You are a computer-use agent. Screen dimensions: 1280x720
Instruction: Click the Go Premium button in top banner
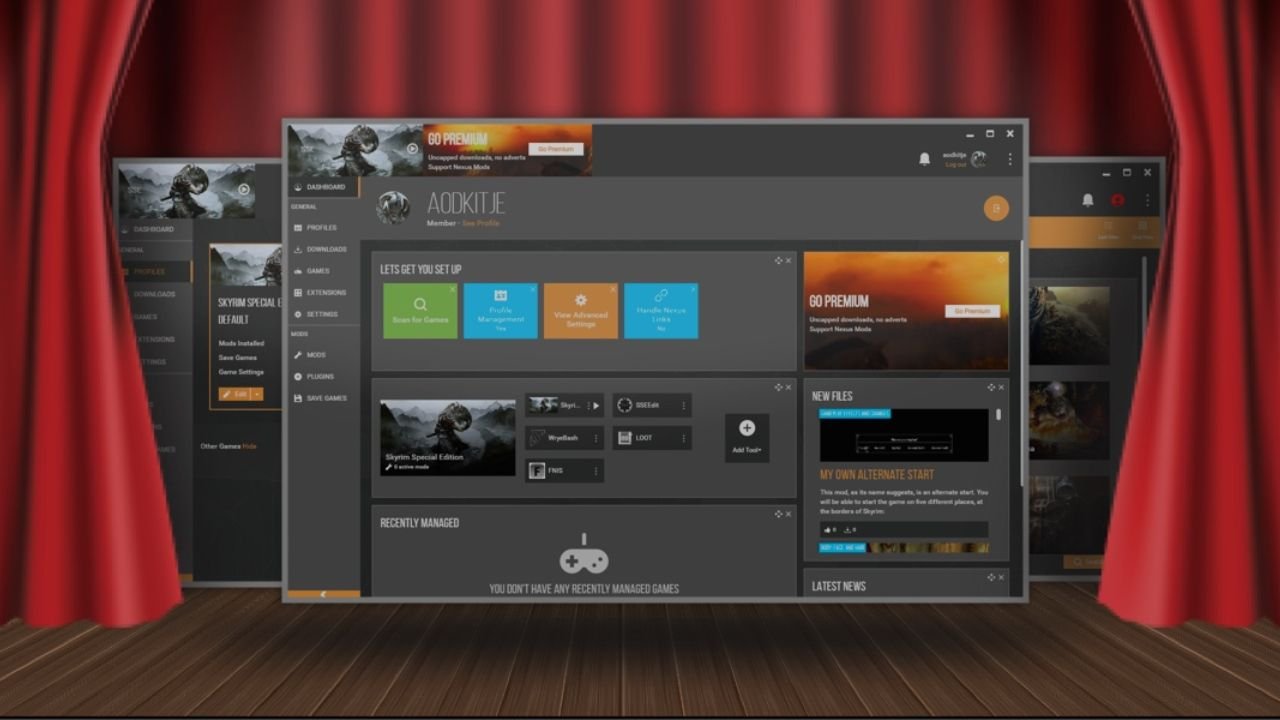[555, 149]
